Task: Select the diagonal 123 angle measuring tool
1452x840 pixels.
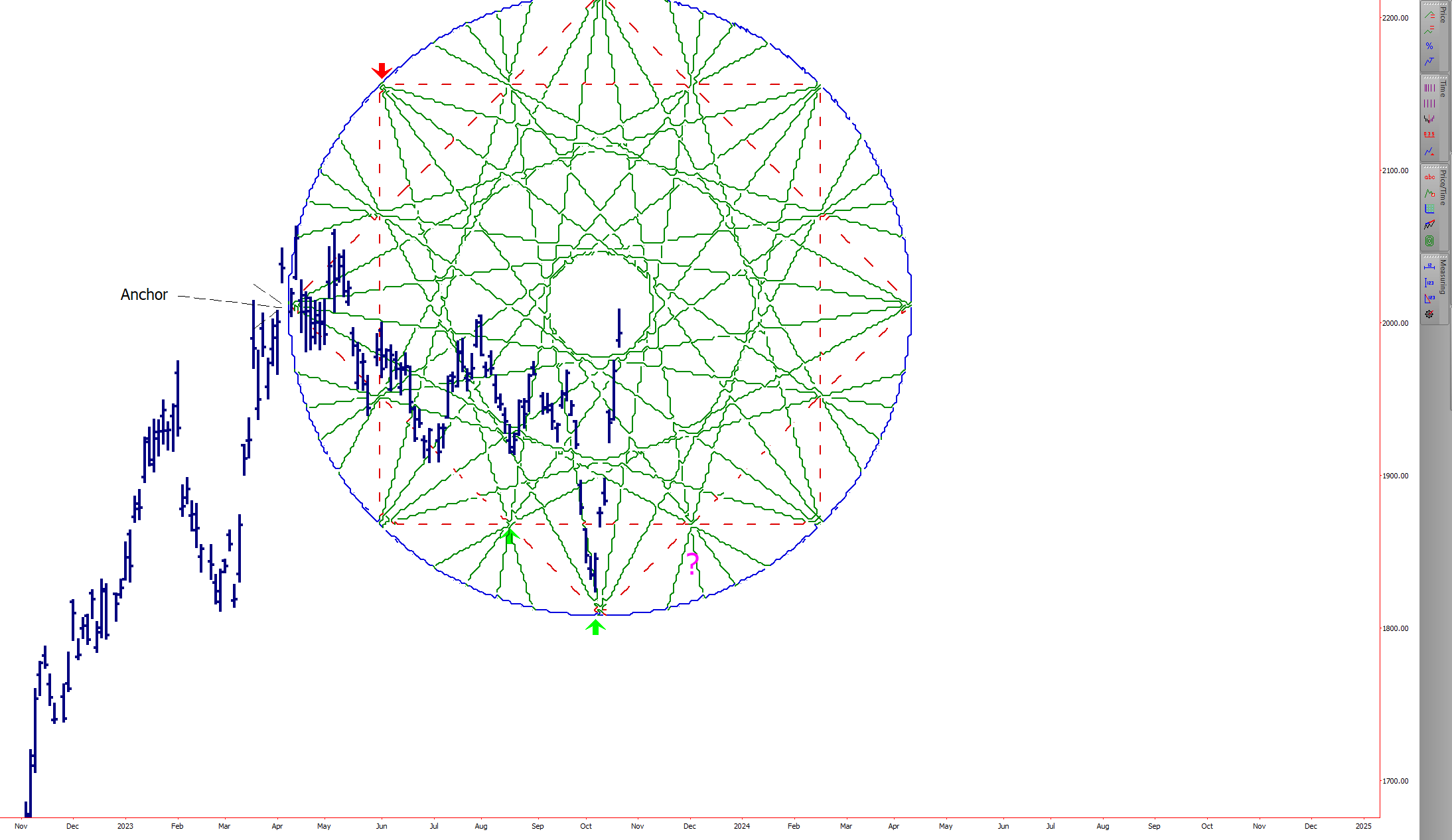Action: (1429, 299)
